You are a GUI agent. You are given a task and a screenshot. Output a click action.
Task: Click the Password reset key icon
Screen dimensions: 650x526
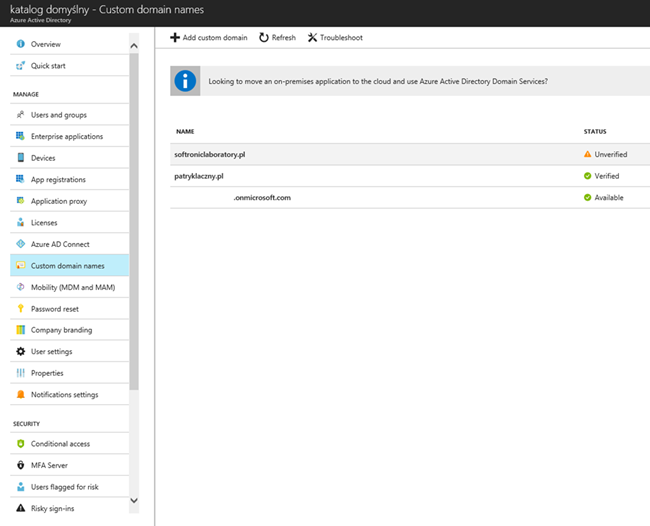(x=20, y=309)
